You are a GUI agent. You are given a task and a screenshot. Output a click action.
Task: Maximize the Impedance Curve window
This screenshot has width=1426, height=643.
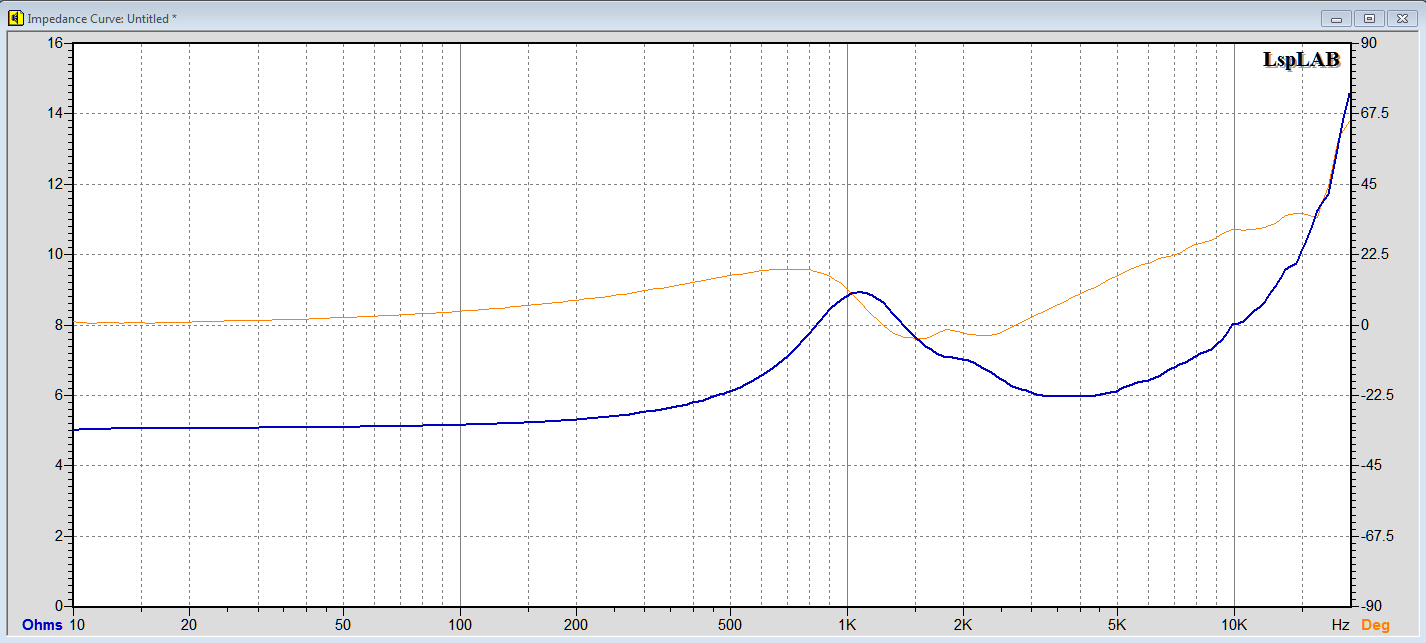tap(1369, 18)
